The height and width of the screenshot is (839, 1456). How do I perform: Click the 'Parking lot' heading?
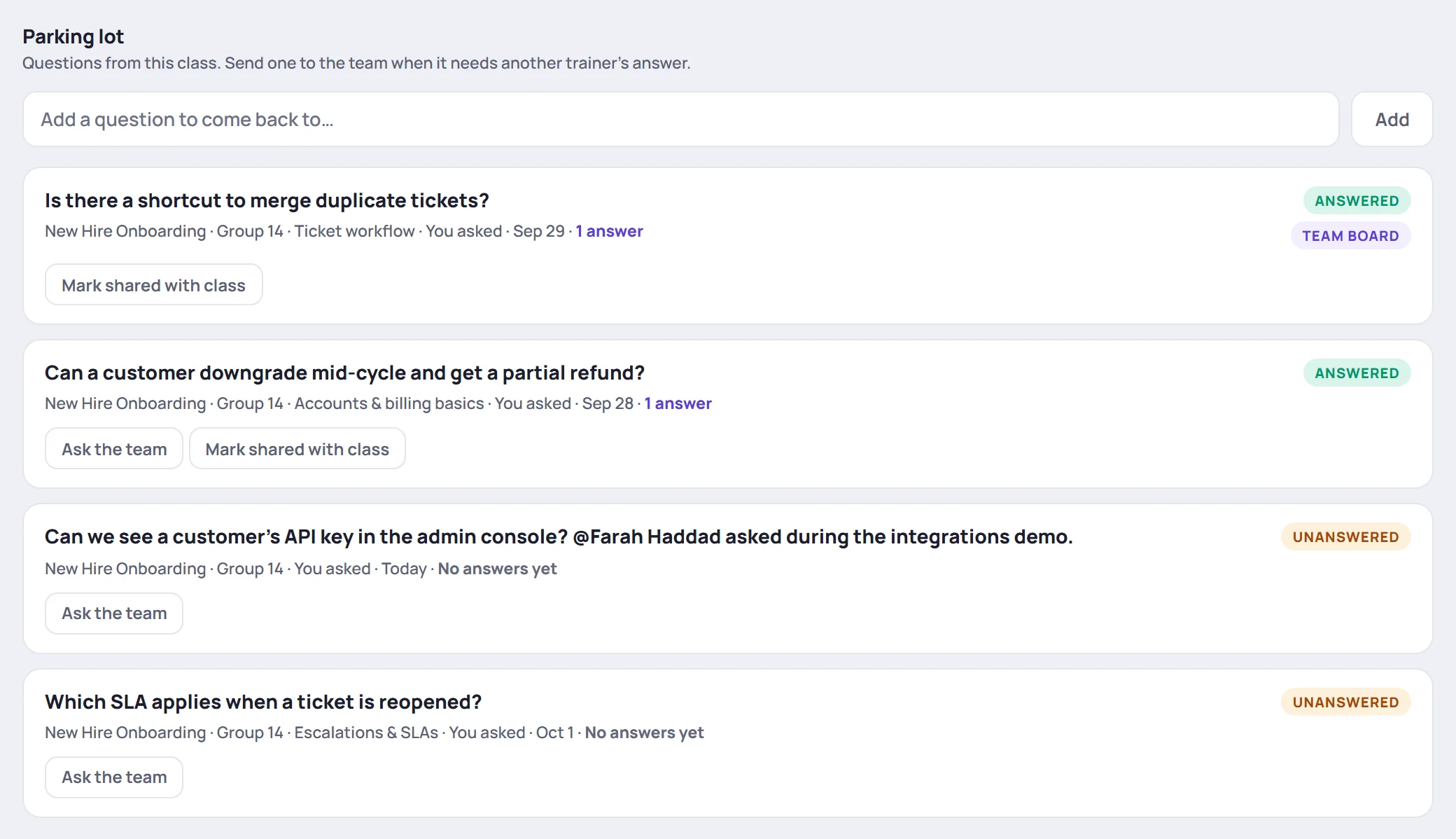click(73, 36)
